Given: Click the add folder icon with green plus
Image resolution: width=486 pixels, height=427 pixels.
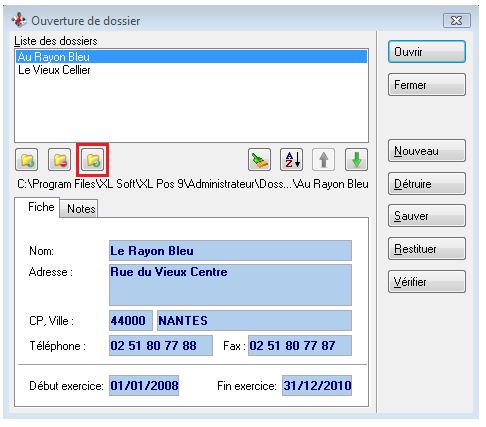Looking at the screenshot, I should point(27,160).
